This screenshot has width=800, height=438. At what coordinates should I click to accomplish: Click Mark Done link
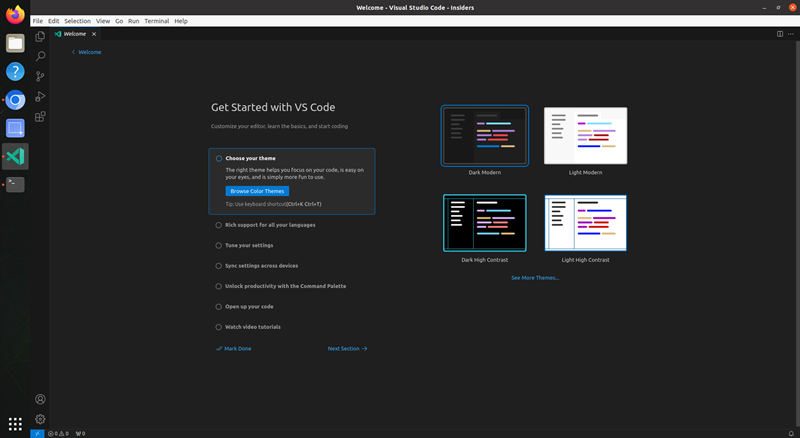pos(234,349)
